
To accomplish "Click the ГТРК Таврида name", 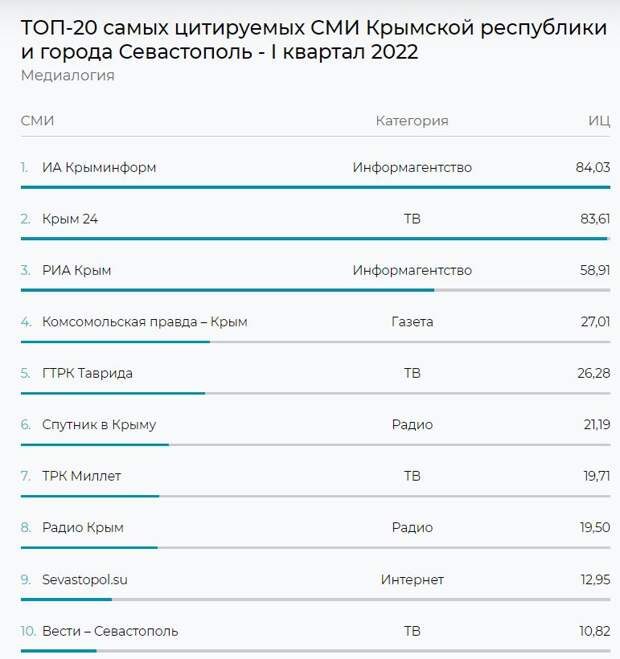I will coord(87,373).
